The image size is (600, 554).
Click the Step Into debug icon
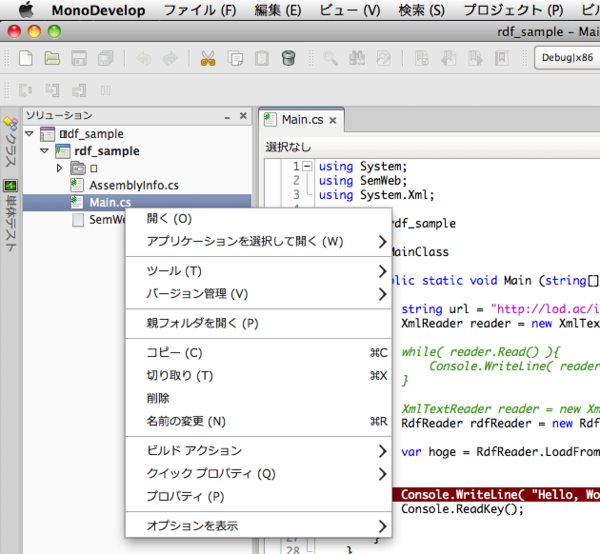click(x=52, y=91)
